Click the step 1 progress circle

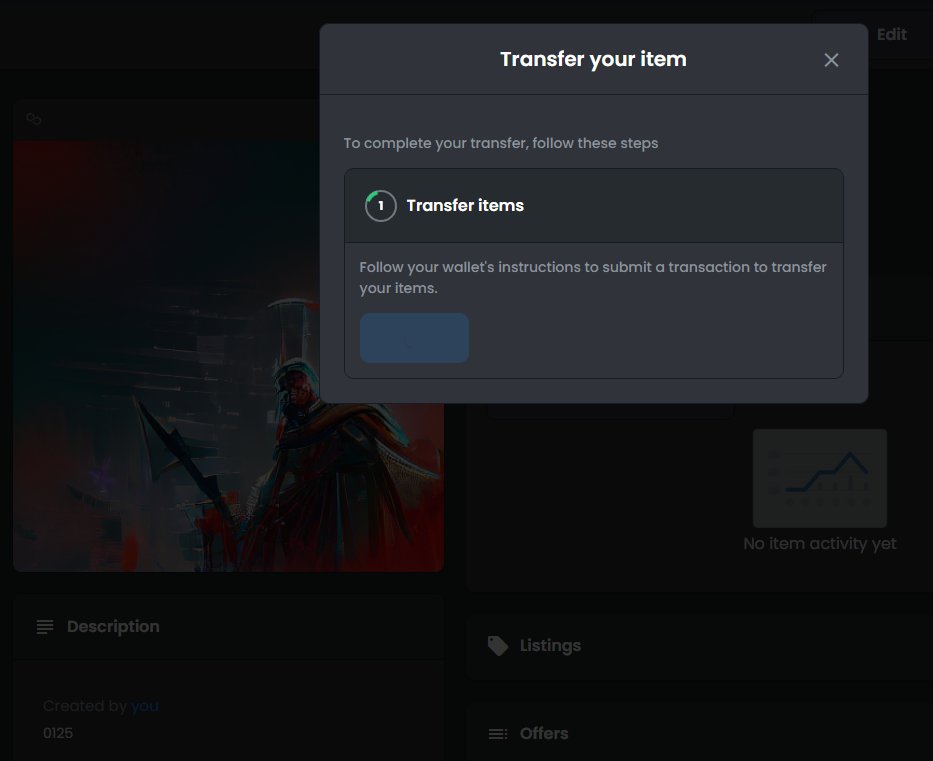[381, 206]
